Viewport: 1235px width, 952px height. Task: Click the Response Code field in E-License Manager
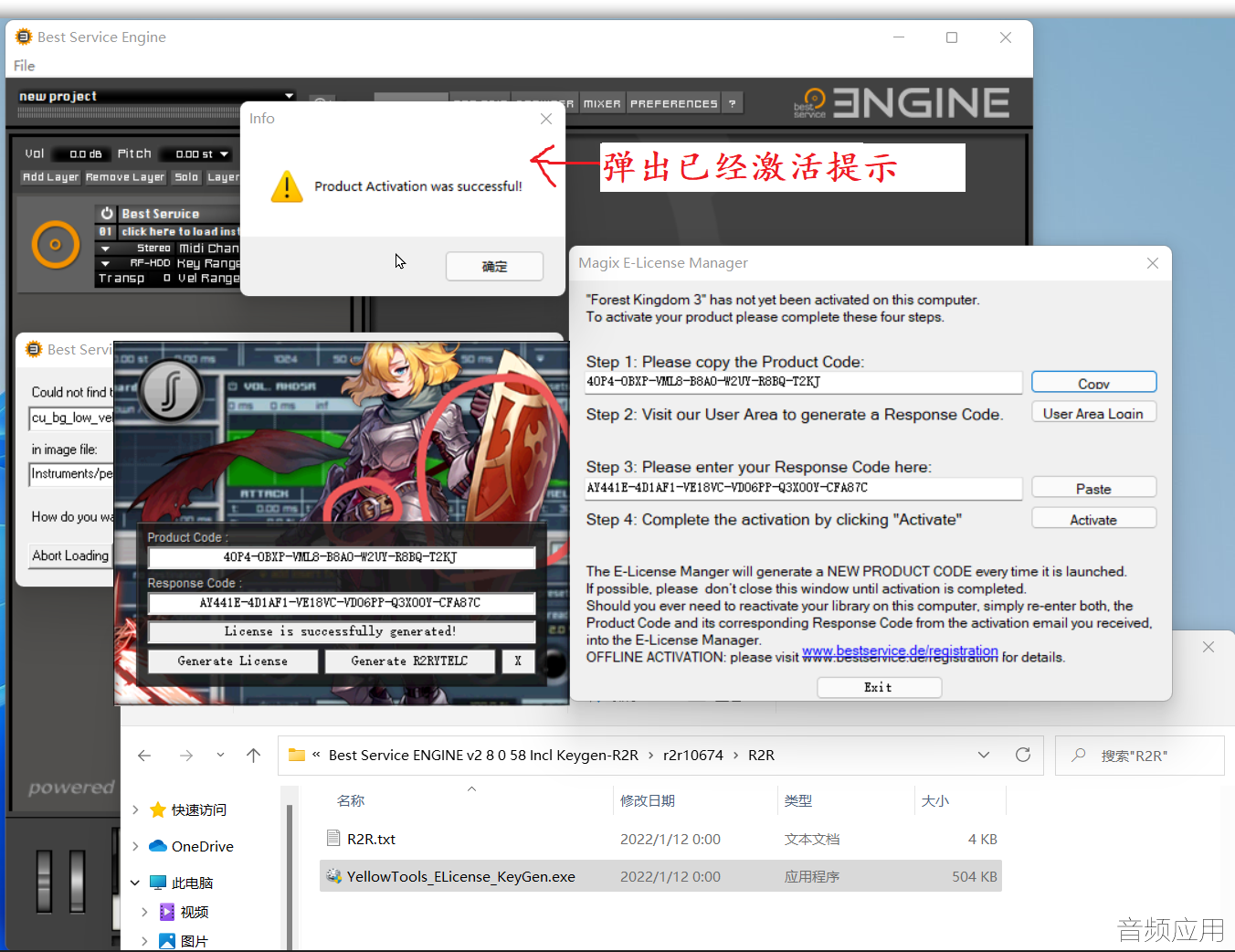803,488
